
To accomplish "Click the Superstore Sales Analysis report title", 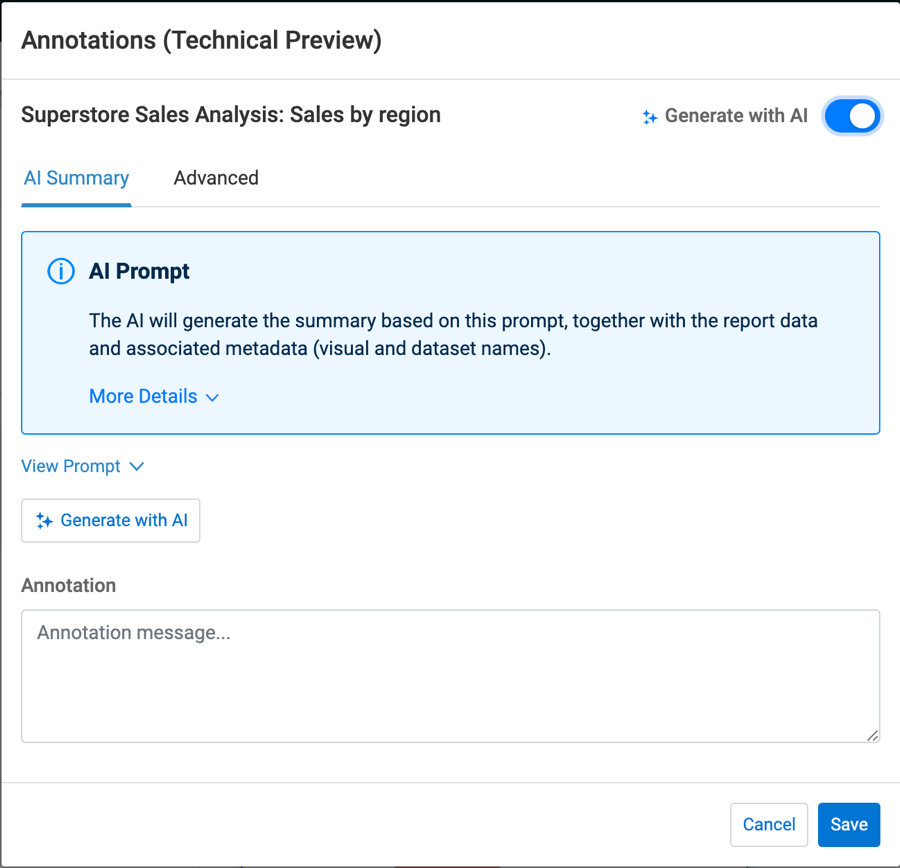I will [231, 115].
